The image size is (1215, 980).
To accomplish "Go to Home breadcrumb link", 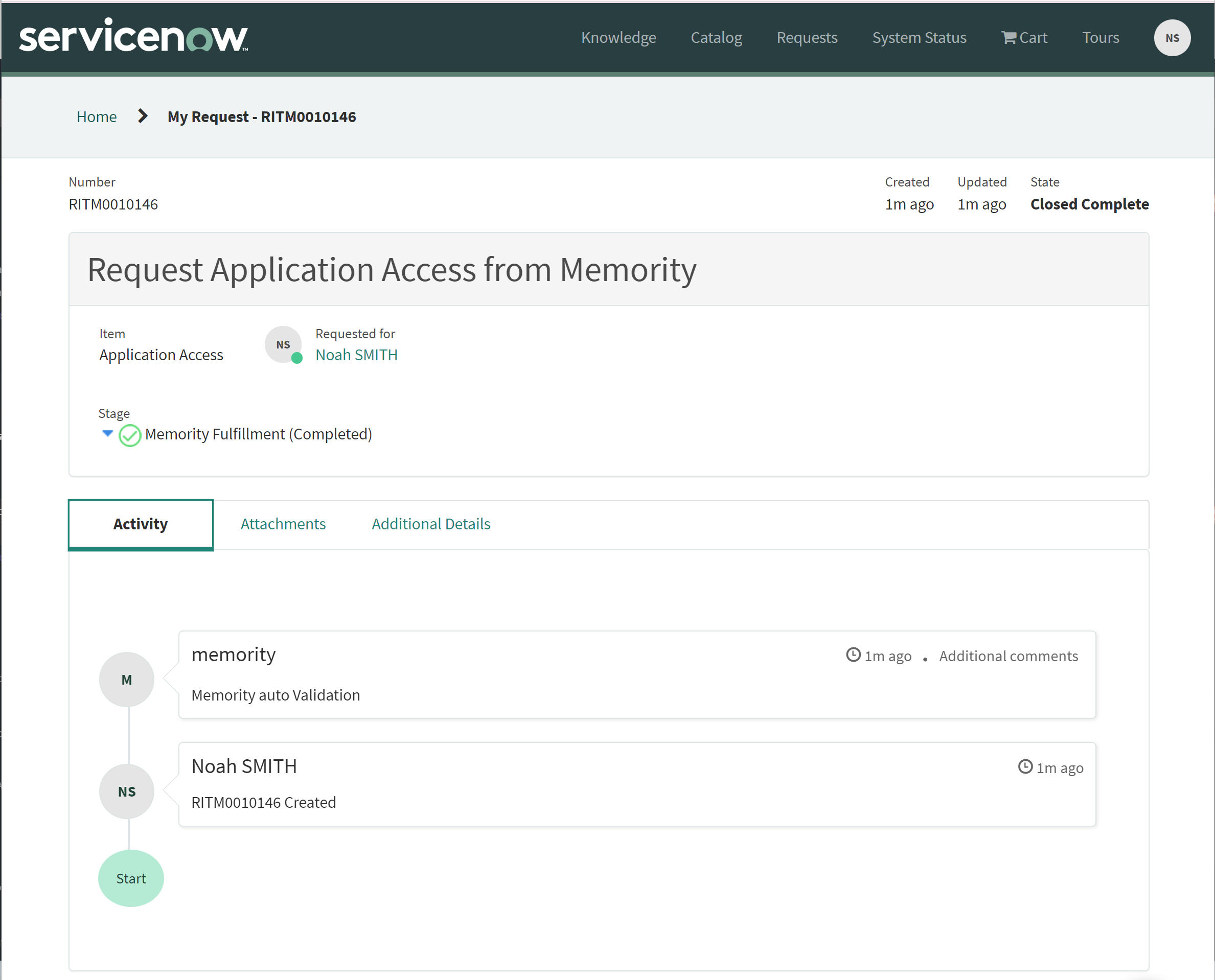I will [97, 117].
